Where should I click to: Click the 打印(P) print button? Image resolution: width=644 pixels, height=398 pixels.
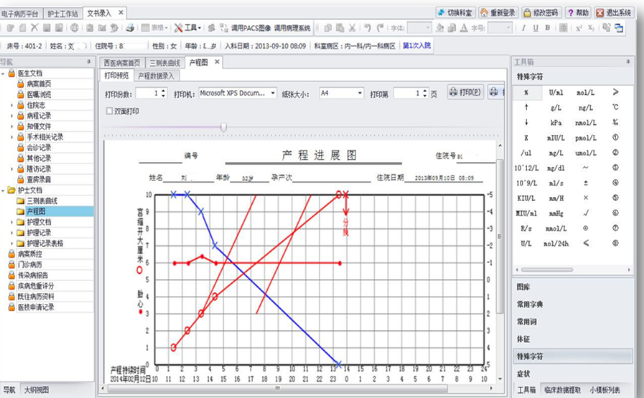465,92
